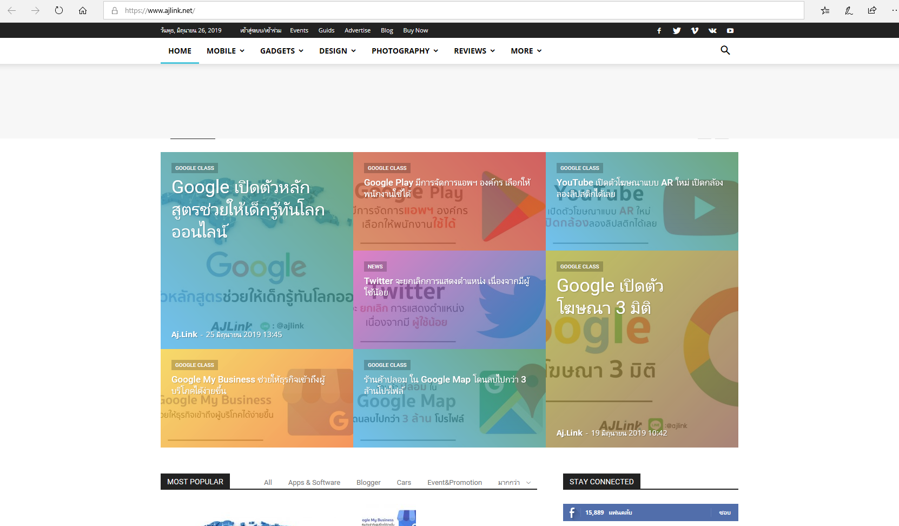Image resolution: width=899 pixels, height=526 pixels.
Task: Expand the MORE navigation menu
Action: point(525,51)
